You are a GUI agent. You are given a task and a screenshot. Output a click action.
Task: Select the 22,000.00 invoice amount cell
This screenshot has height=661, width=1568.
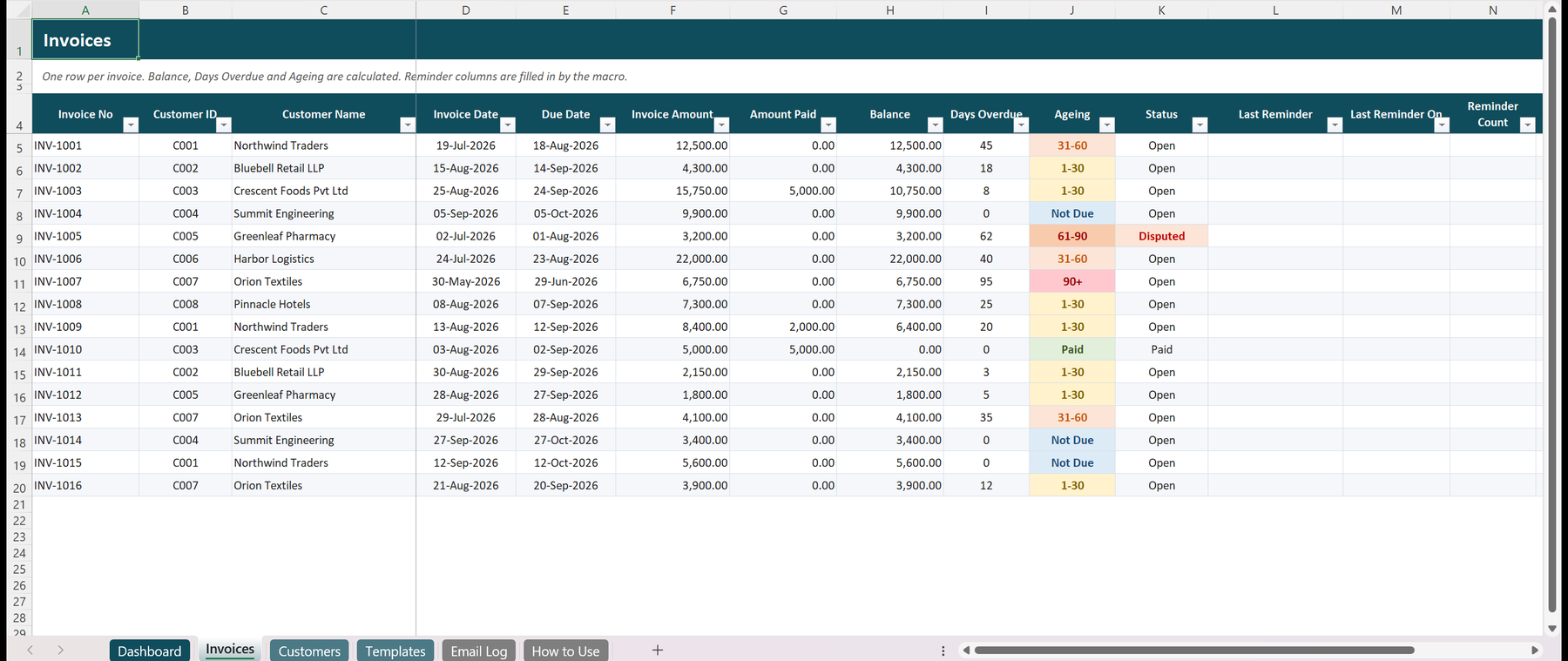click(x=672, y=259)
